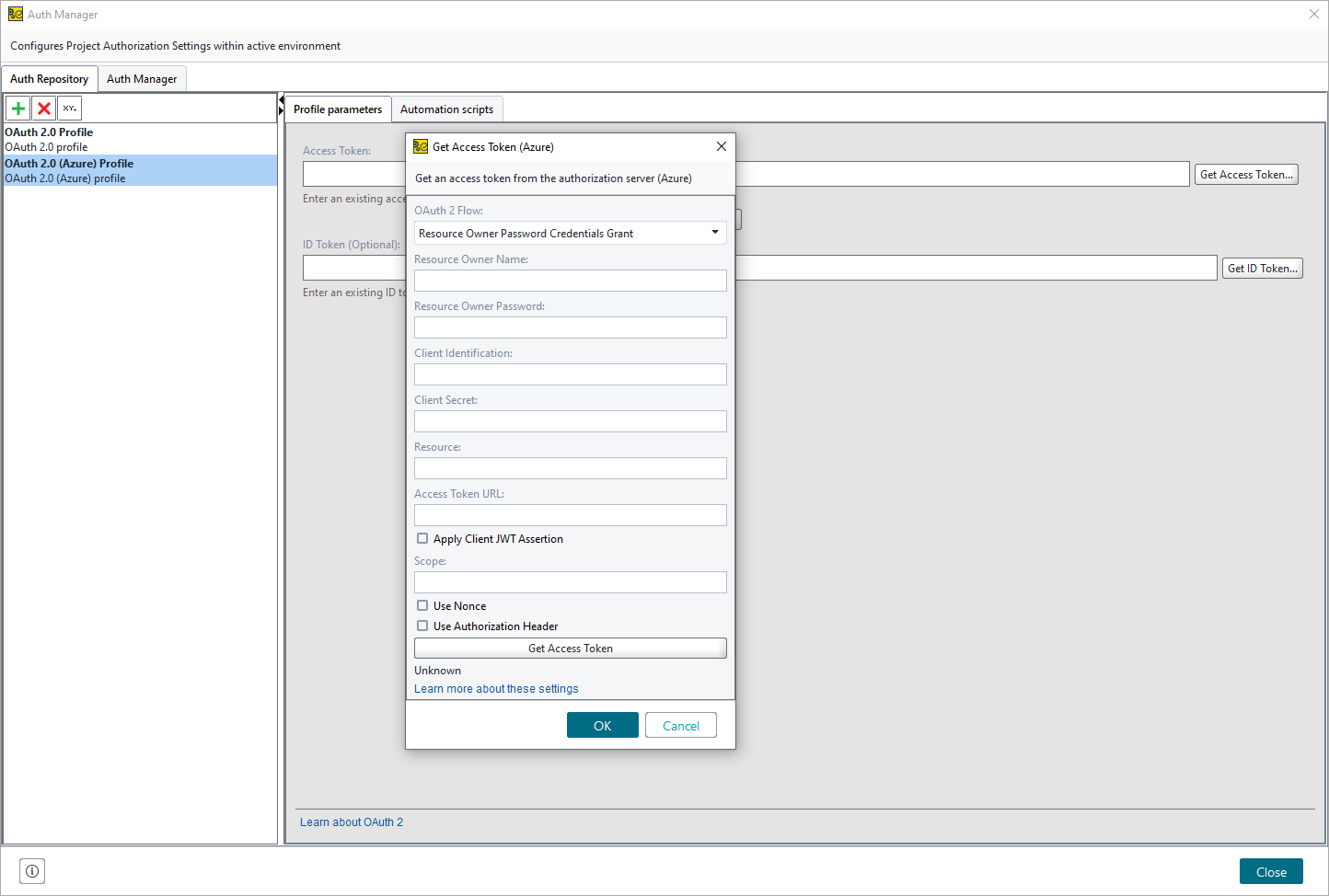Viewport: 1329px width, 896px height.
Task: Select the OAuth 2.0 Profile list entry
Action: (138, 139)
